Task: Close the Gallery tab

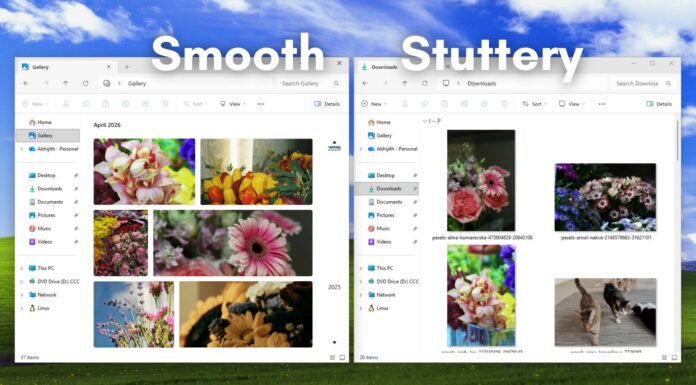Action: [x=109, y=67]
